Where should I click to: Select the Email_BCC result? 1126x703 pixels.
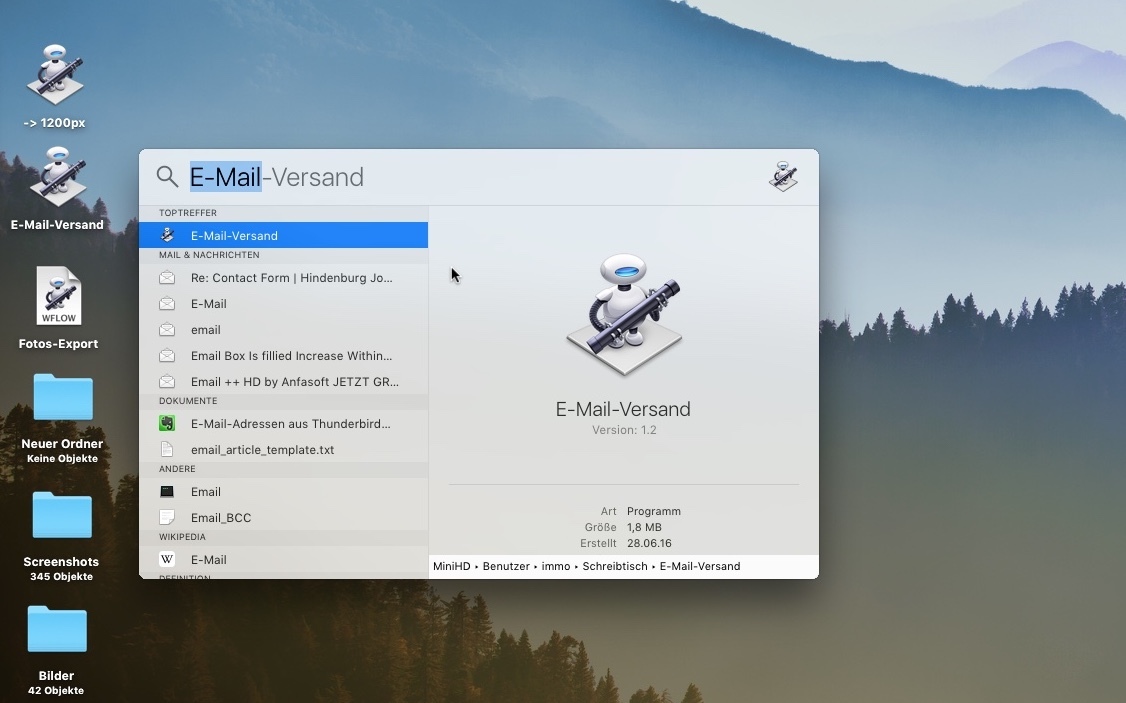[x=284, y=518]
